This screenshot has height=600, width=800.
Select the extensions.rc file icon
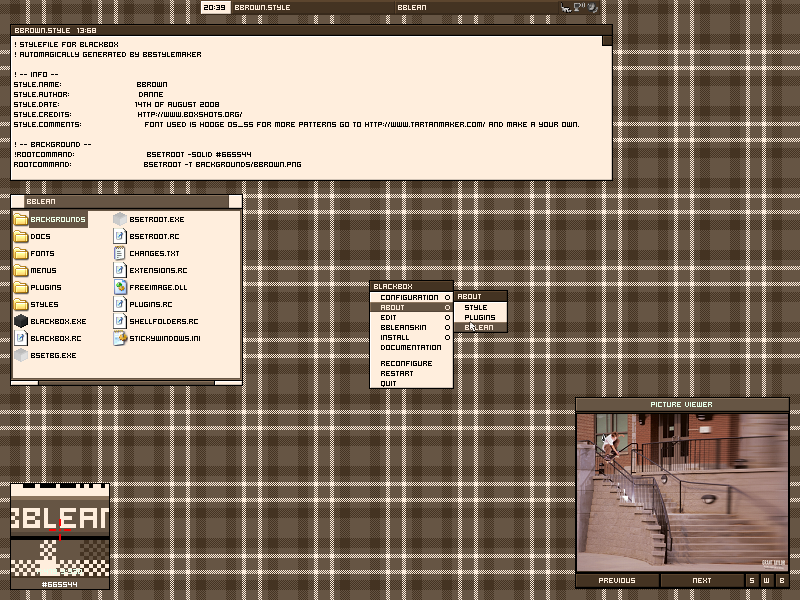[x=120, y=270]
